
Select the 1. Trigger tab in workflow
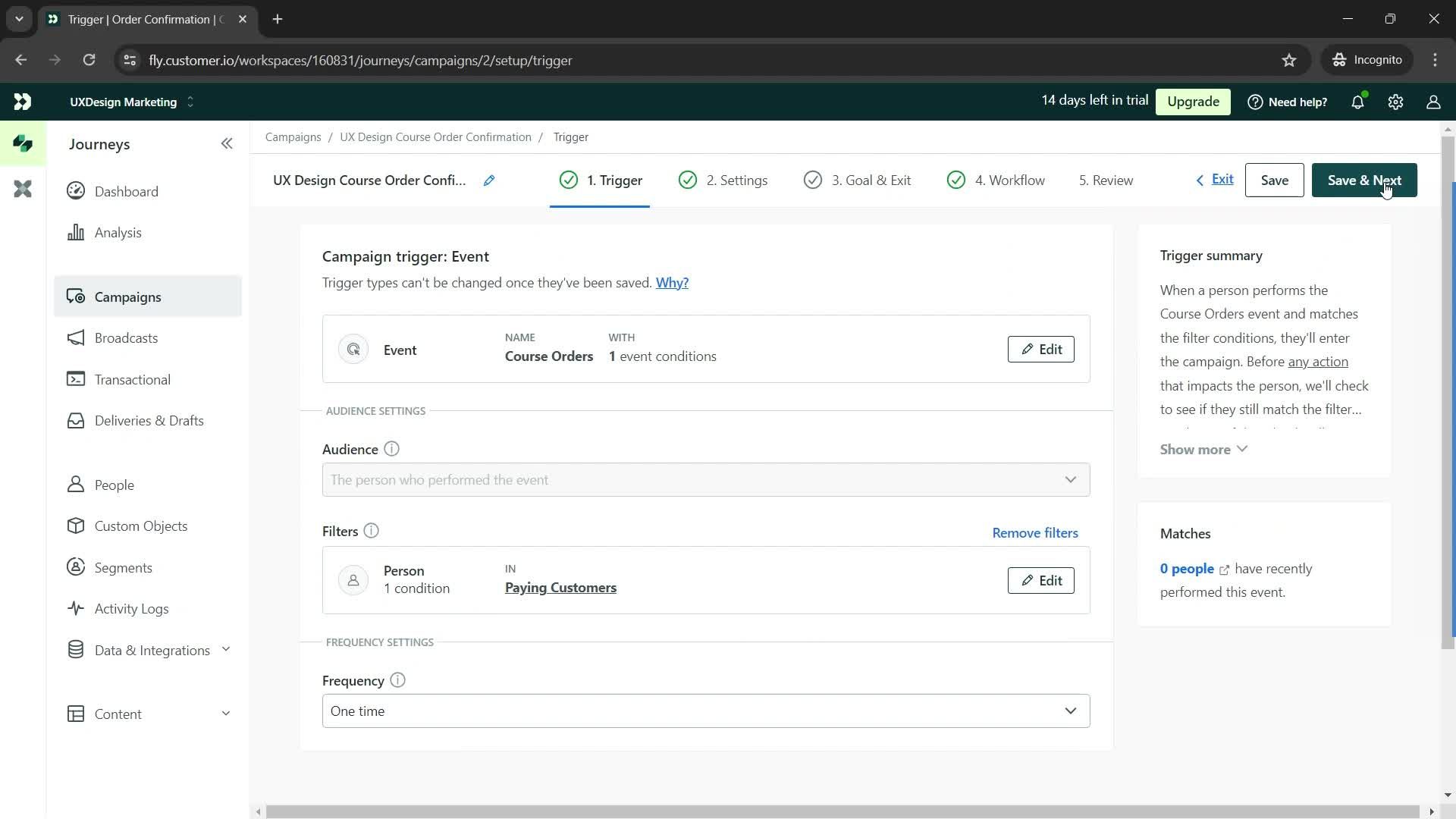(x=602, y=180)
